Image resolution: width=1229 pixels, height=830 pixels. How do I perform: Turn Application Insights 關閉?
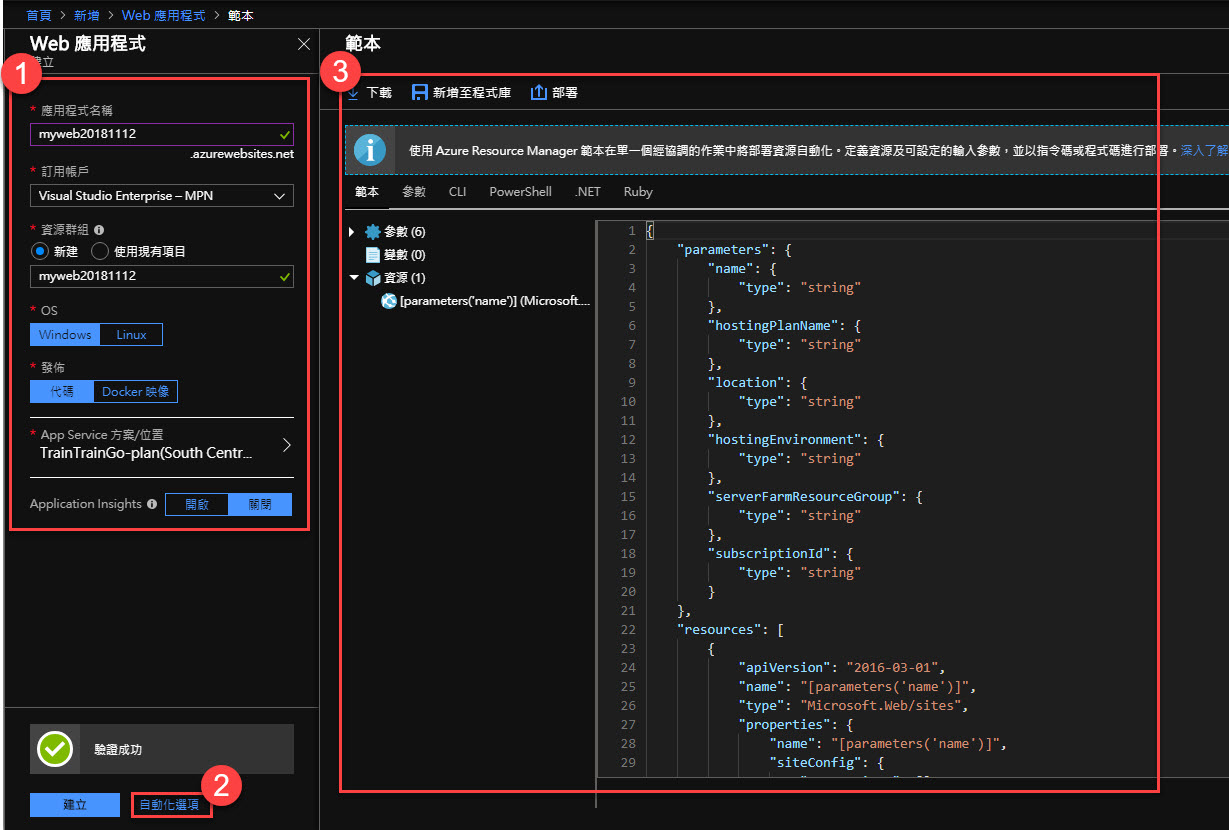(x=260, y=505)
